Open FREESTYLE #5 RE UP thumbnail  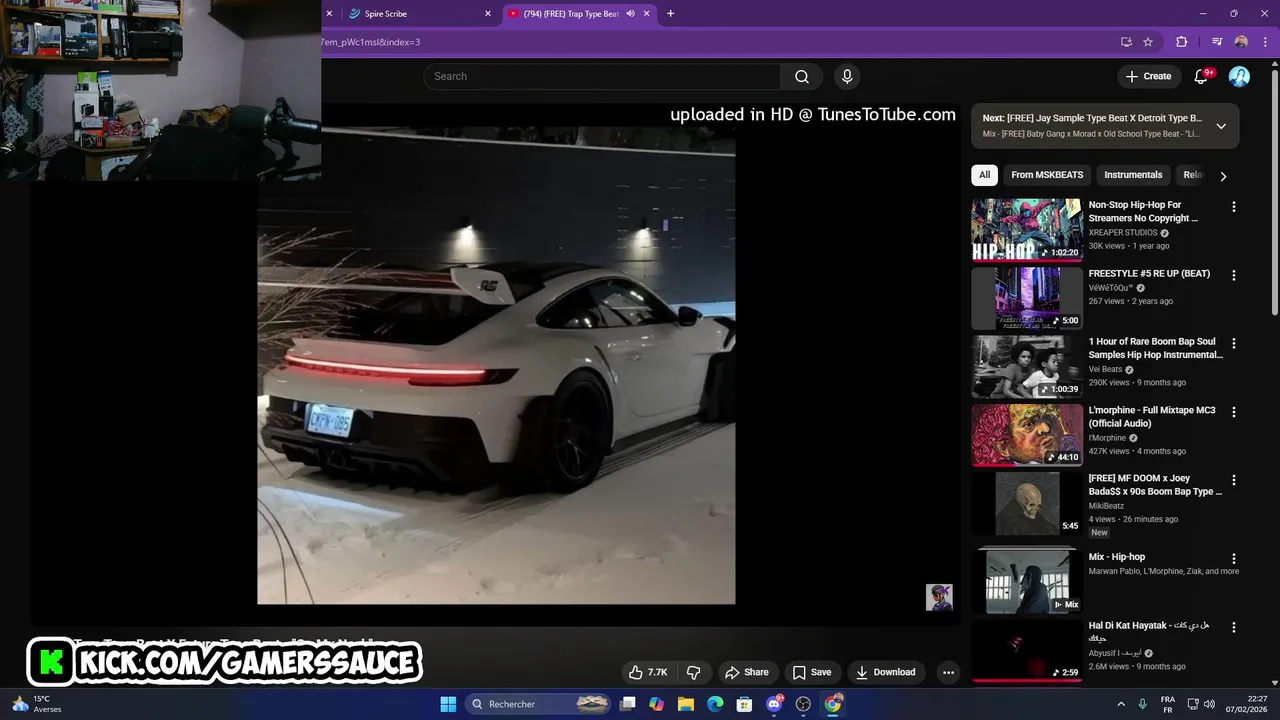pos(1027,298)
